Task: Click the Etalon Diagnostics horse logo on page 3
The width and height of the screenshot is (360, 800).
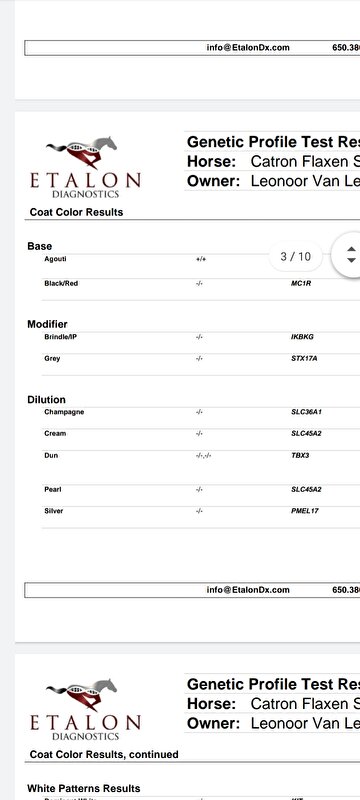Action: (x=85, y=167)
